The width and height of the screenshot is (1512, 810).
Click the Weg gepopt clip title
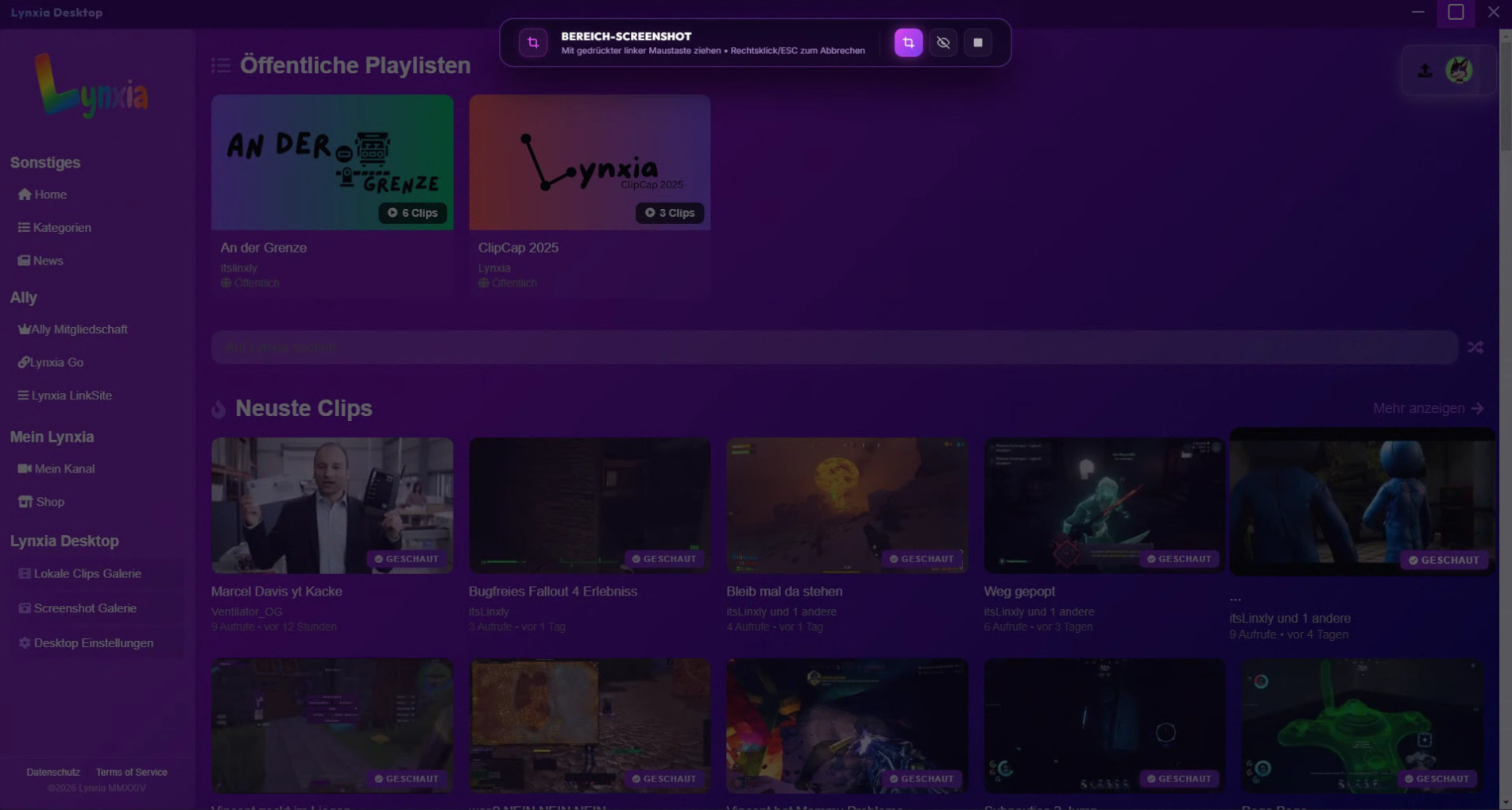click(x=1019, y=592)
